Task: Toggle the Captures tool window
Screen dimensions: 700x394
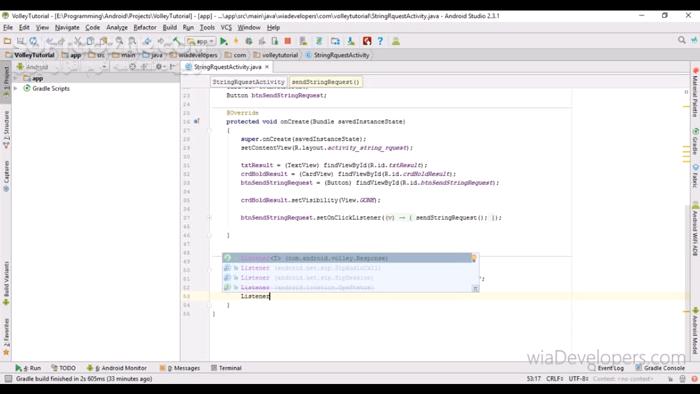Action: pyautogui.click(x=6, y=176)
